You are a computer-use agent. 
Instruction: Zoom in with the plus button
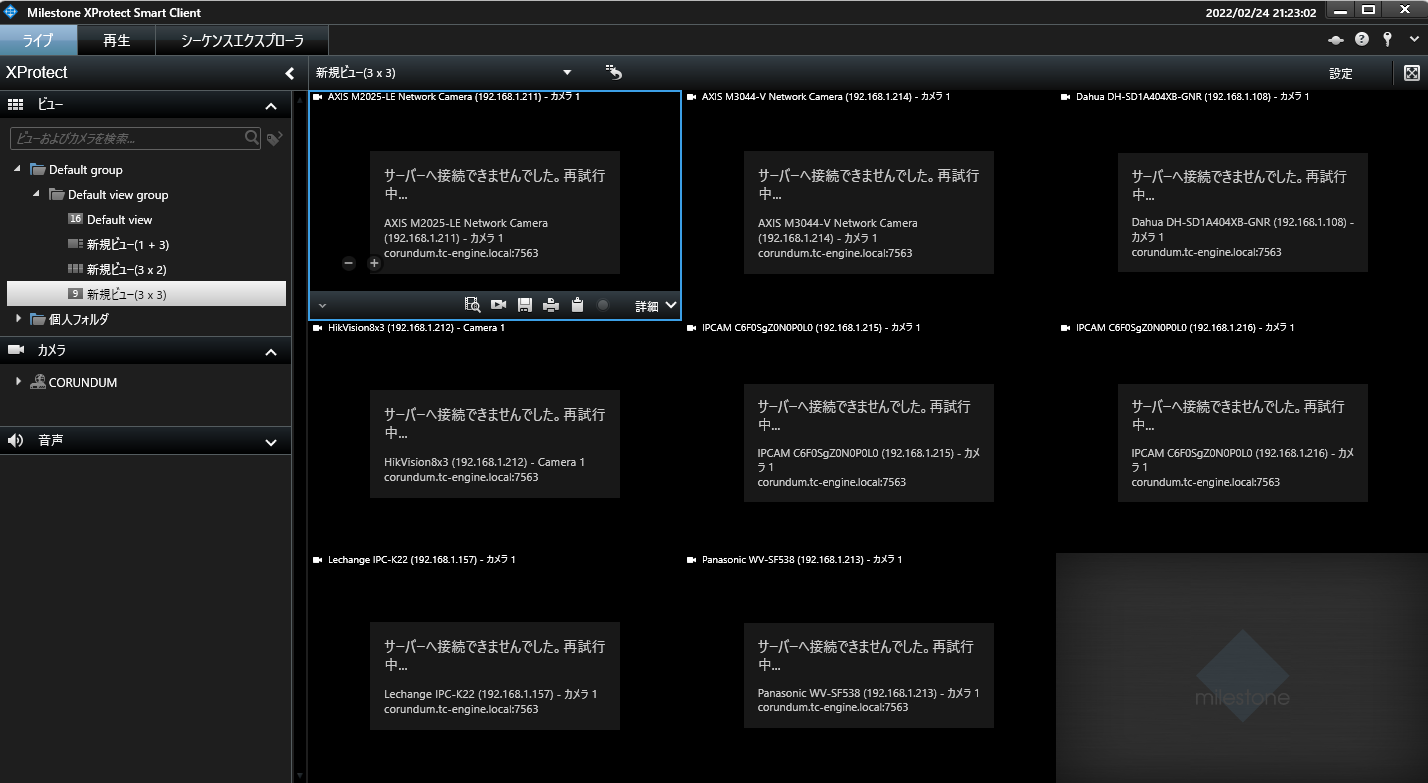pos(374,264)
